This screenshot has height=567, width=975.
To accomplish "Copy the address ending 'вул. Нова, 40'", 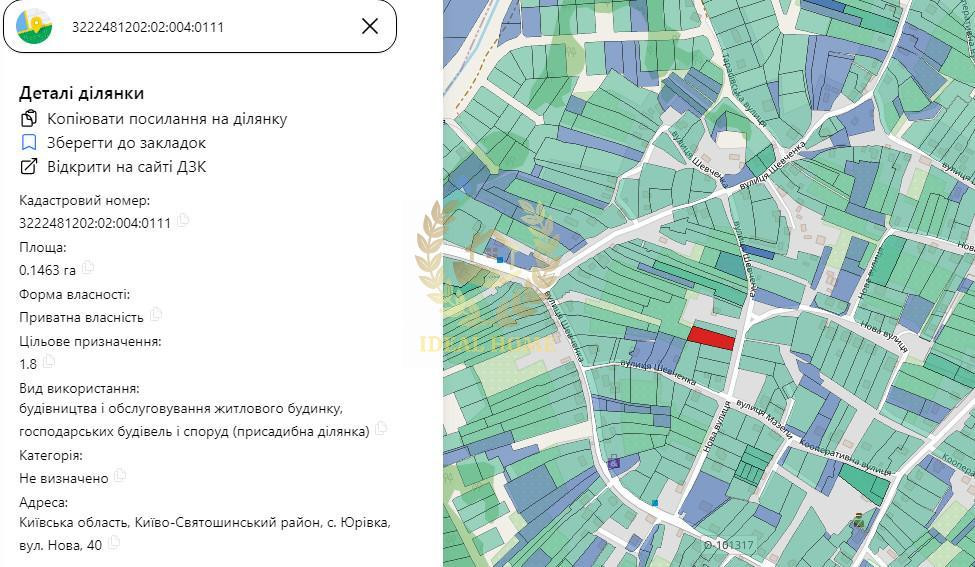I will tap(114, 543).
